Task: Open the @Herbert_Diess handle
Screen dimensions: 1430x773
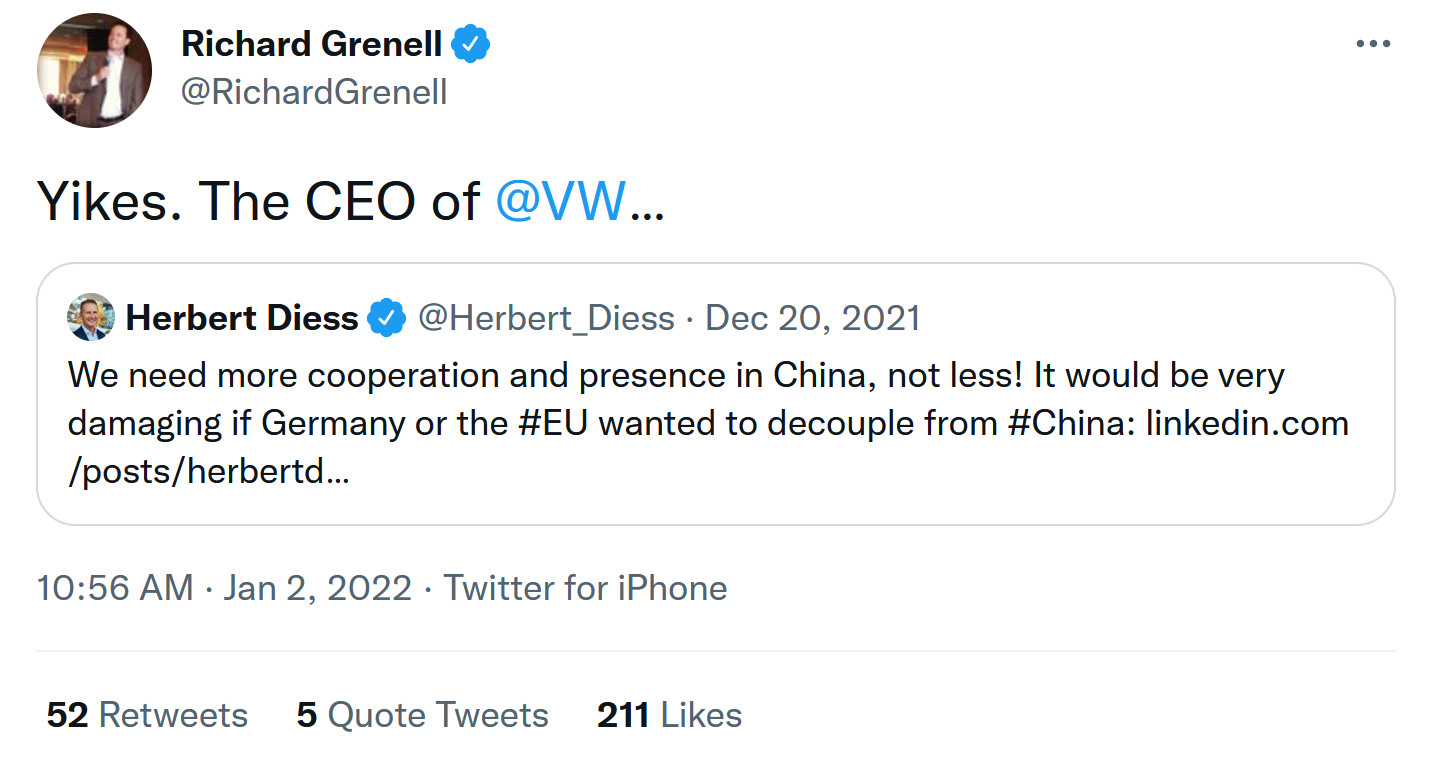Action: (x=545, y=318)
